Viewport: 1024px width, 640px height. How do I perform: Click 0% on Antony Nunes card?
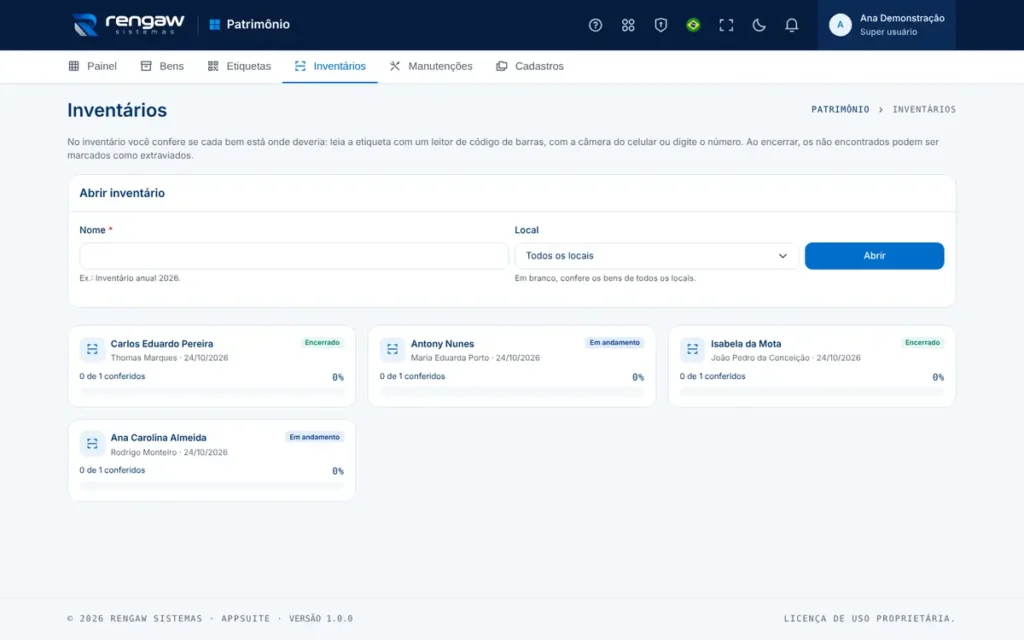[x=637, y=377]
